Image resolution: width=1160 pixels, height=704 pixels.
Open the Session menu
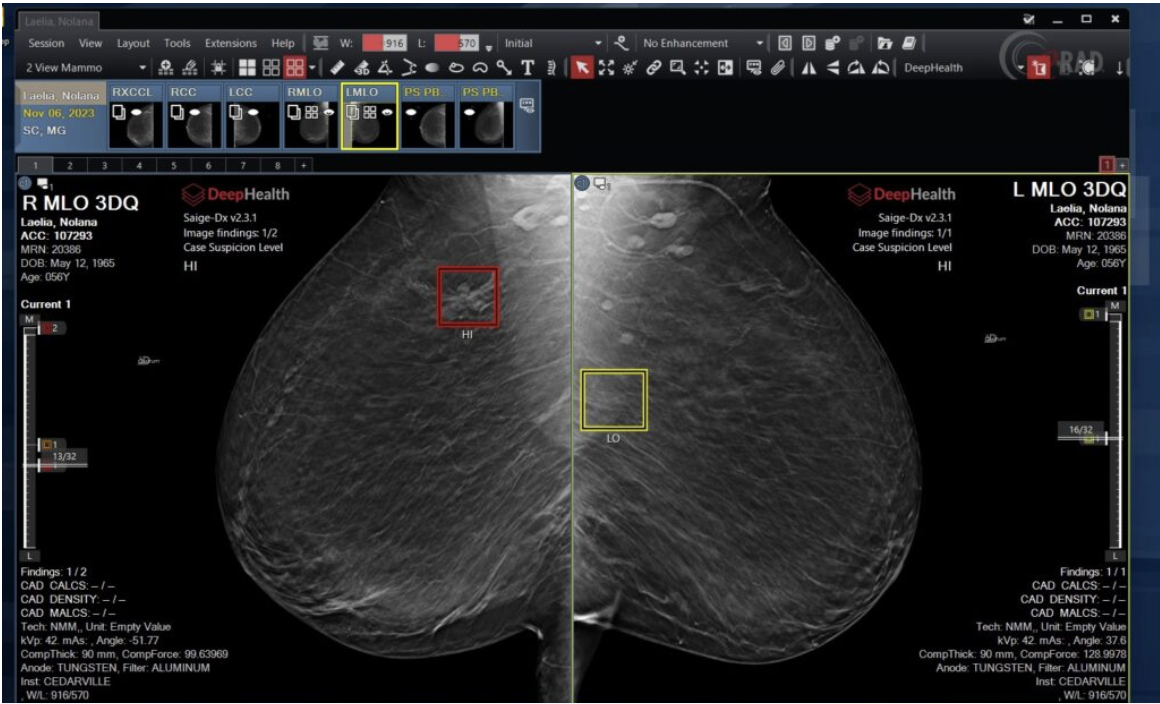46,43
